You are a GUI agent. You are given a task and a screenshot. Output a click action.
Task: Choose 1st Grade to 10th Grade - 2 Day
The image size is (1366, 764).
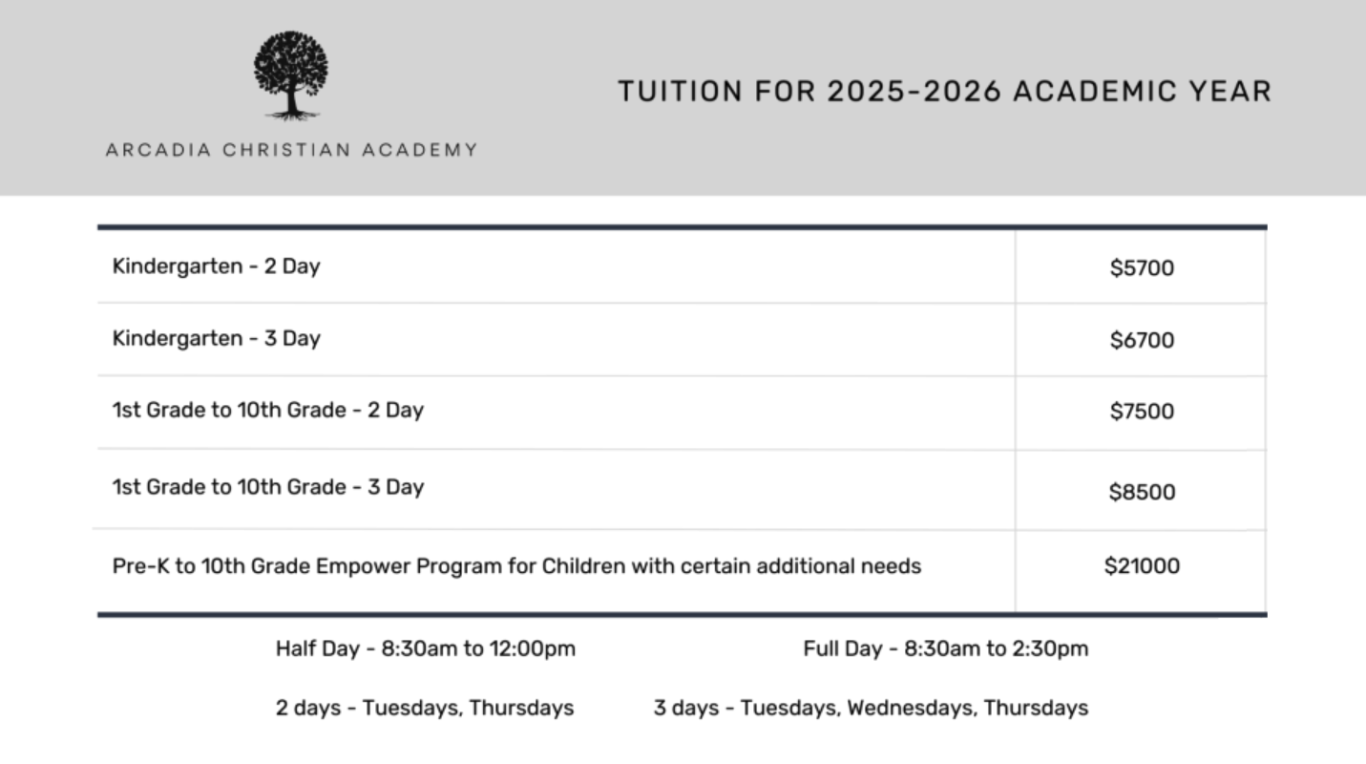(268, 410)
